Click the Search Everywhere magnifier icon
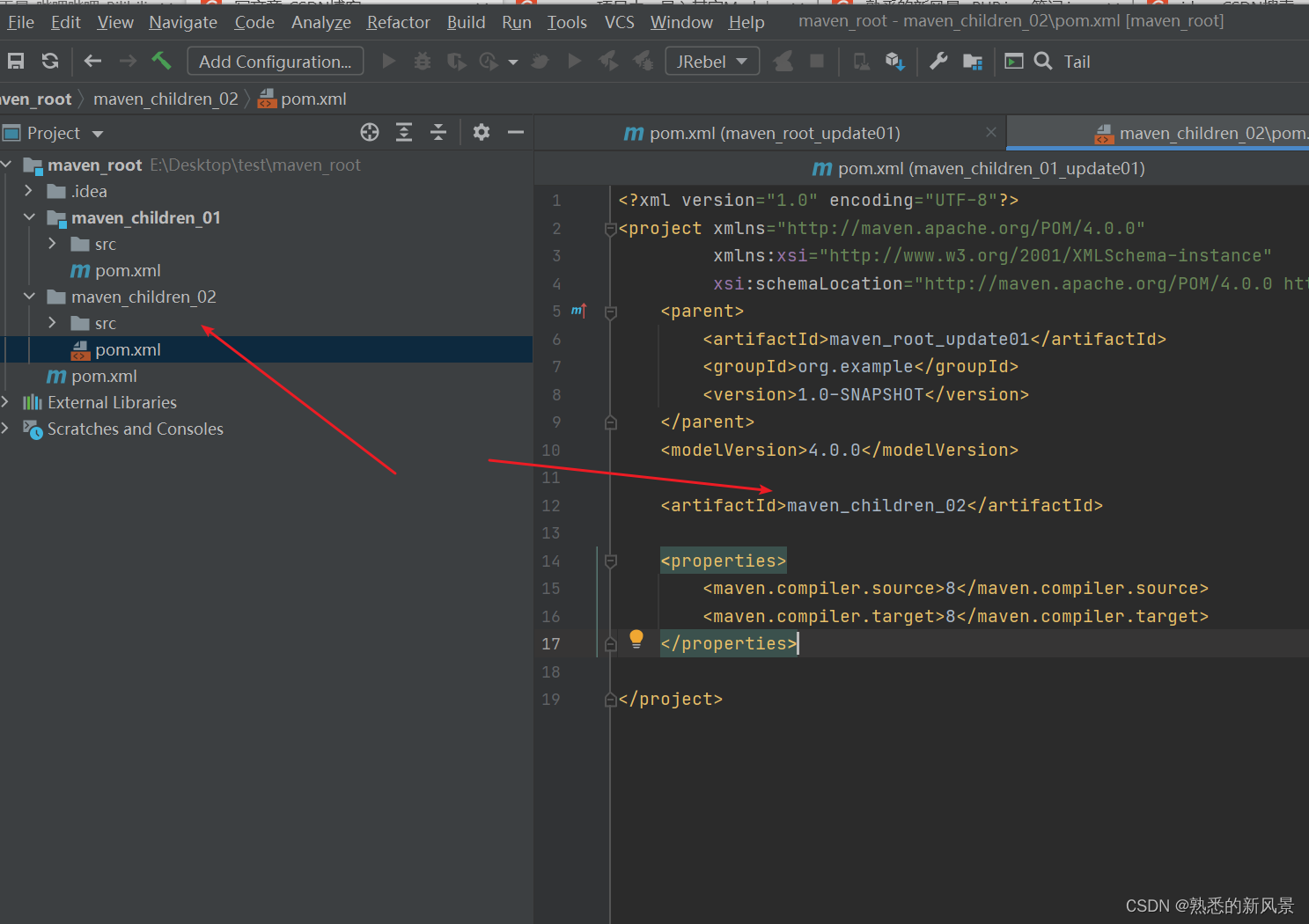This screenshot has width=1309, height=924. 1043,61
